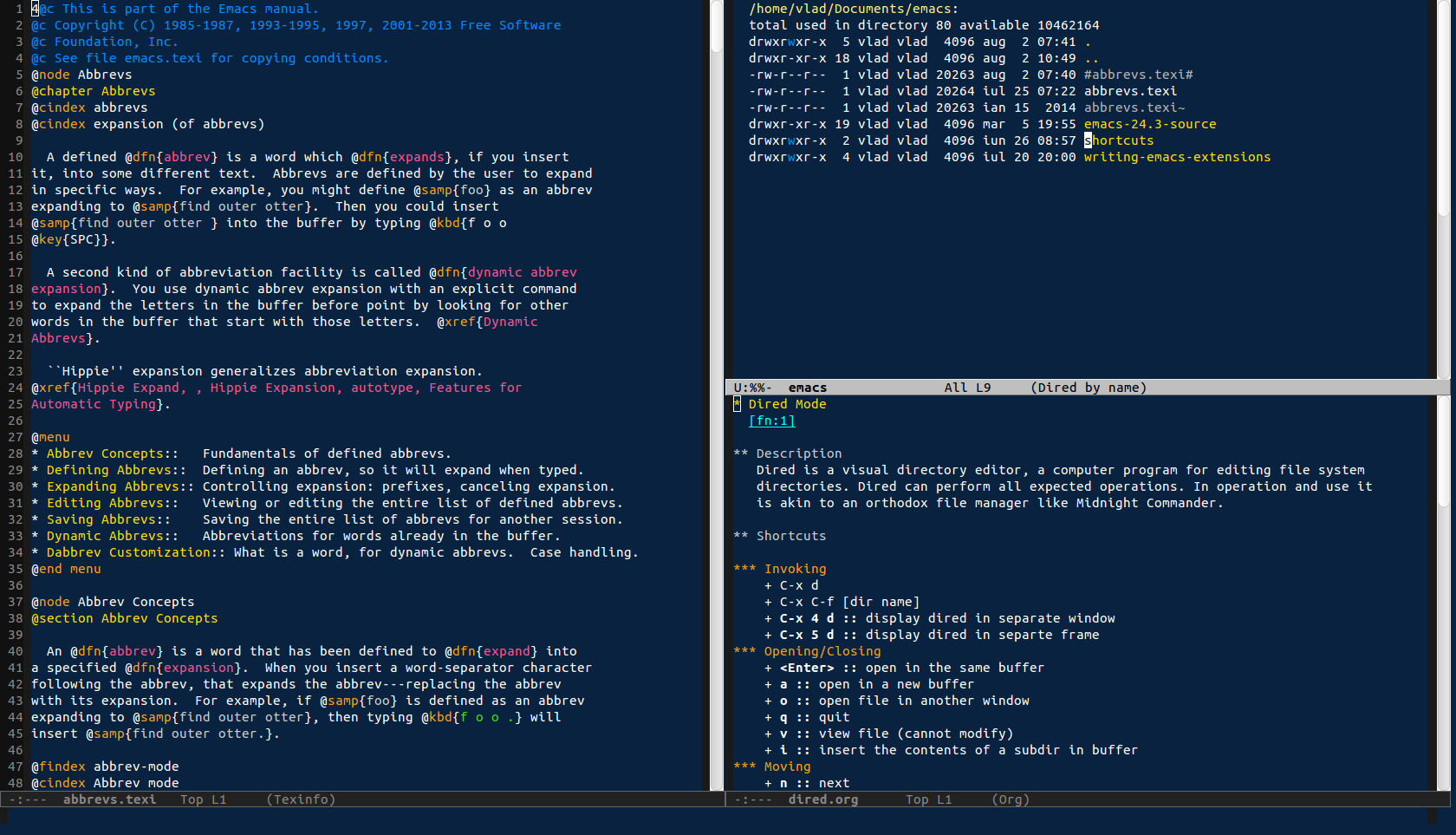
Task: Click 'q :: quit' list item
Action: coord(807,717)
